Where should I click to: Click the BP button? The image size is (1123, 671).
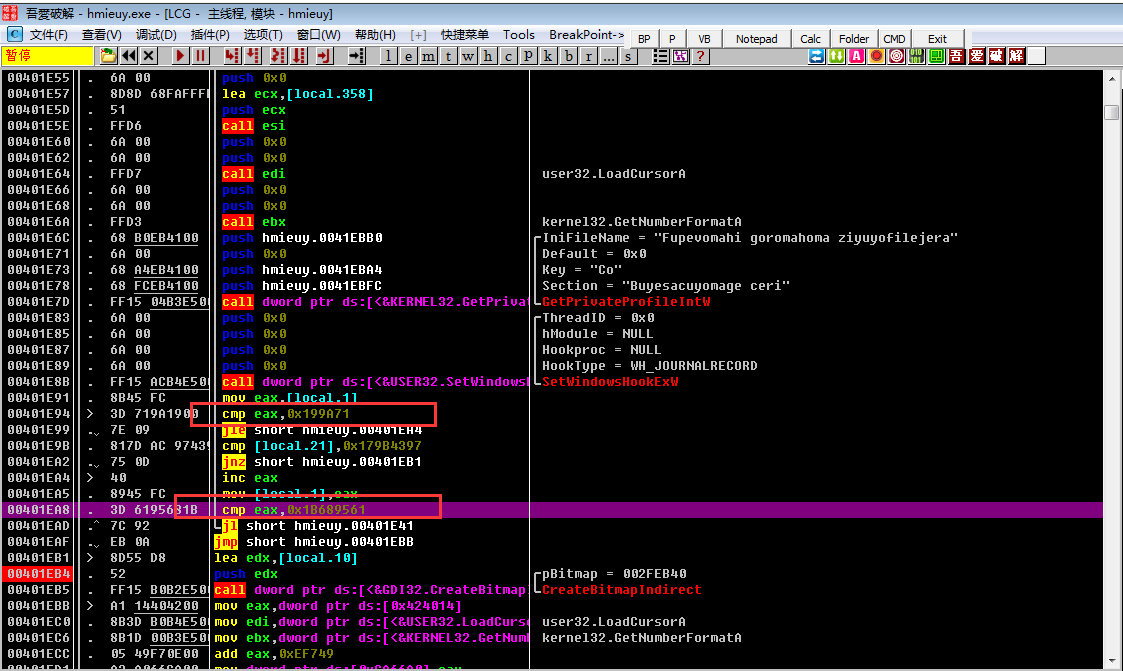click(x=644, y=39)
